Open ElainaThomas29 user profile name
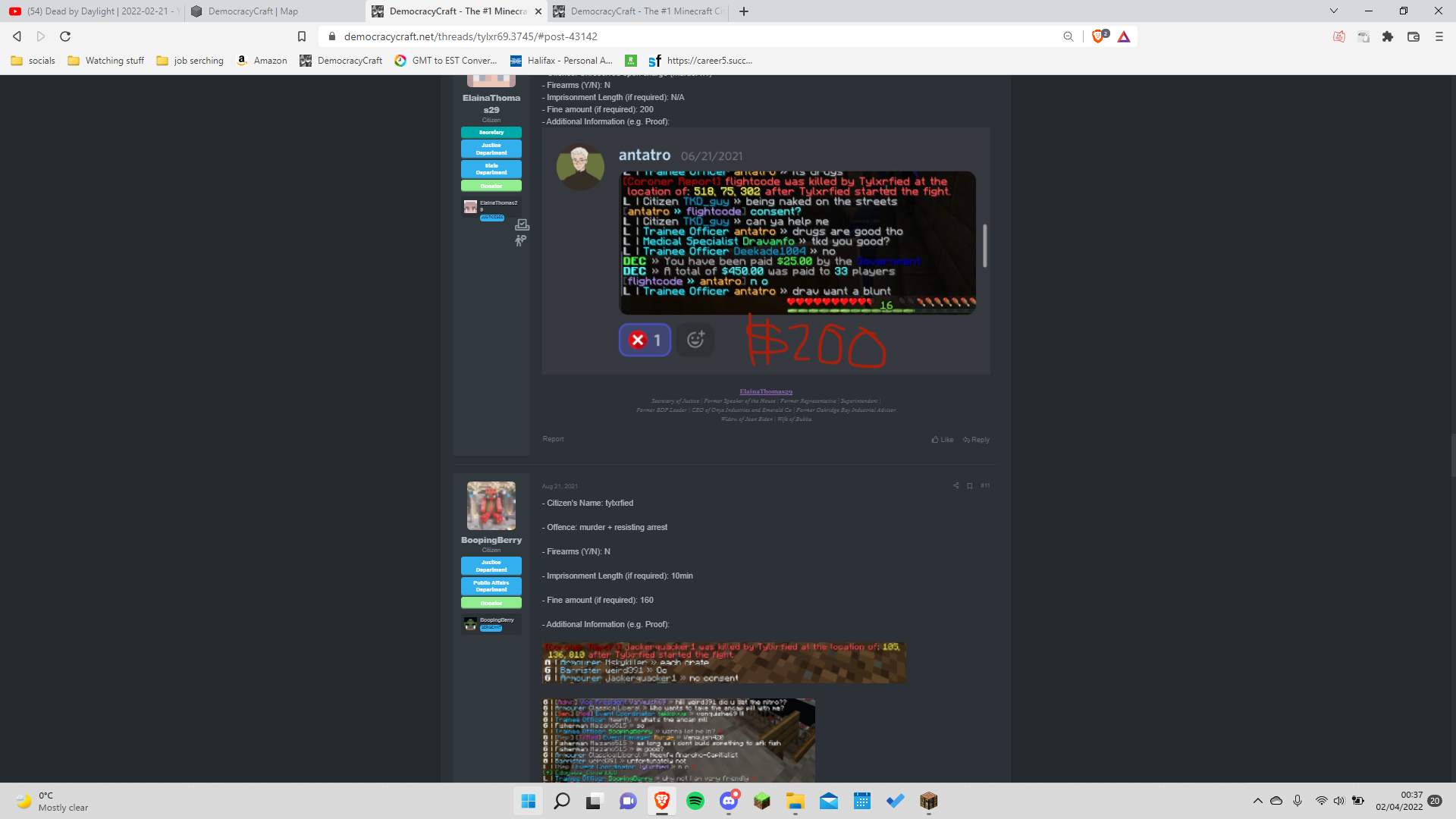The height and width of the screenshot is (819, 1456). [491, 104]
